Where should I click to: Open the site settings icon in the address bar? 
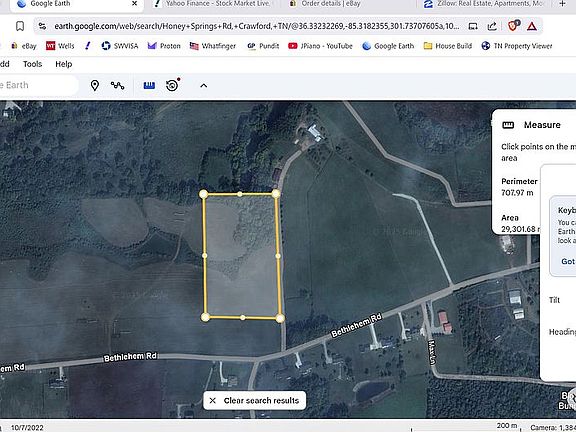click(43, 26)
